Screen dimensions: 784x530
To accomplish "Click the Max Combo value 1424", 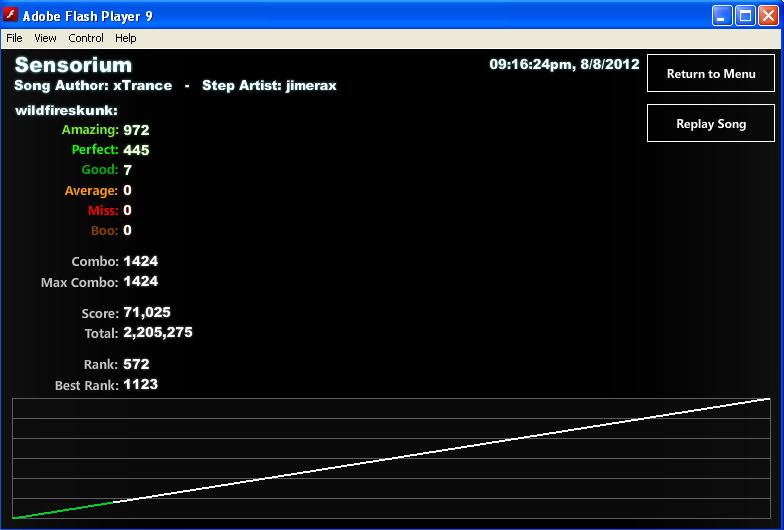I will click(140, 282).
